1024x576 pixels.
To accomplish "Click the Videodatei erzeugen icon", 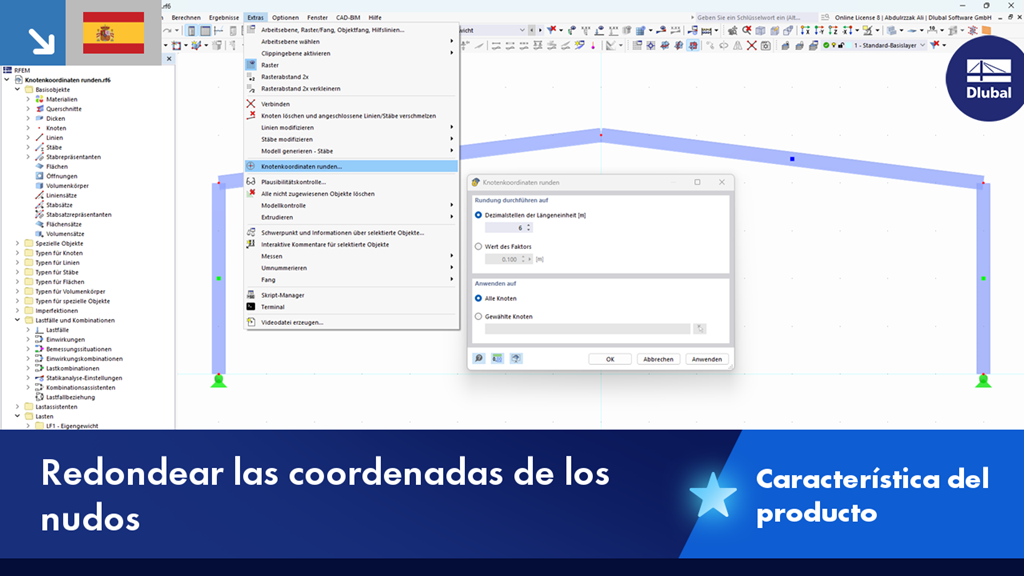I will point(251,322).
